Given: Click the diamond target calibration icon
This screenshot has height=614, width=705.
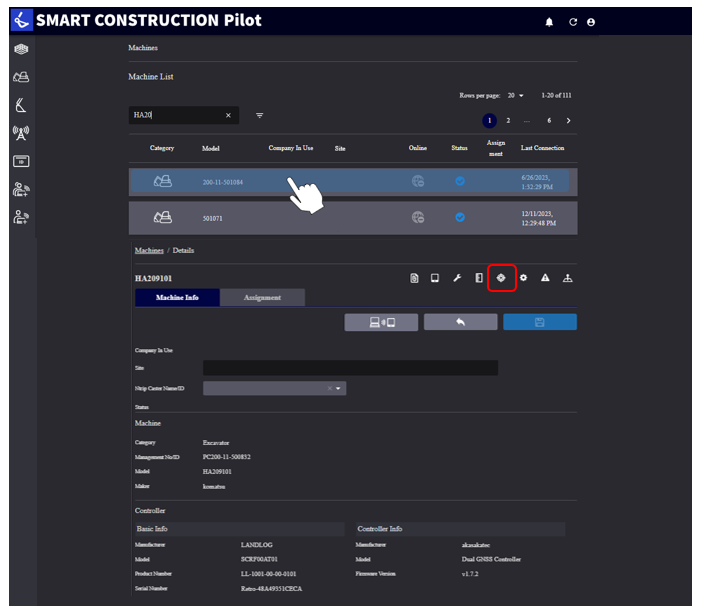Looking at the screenshot, I should (501, 278).
